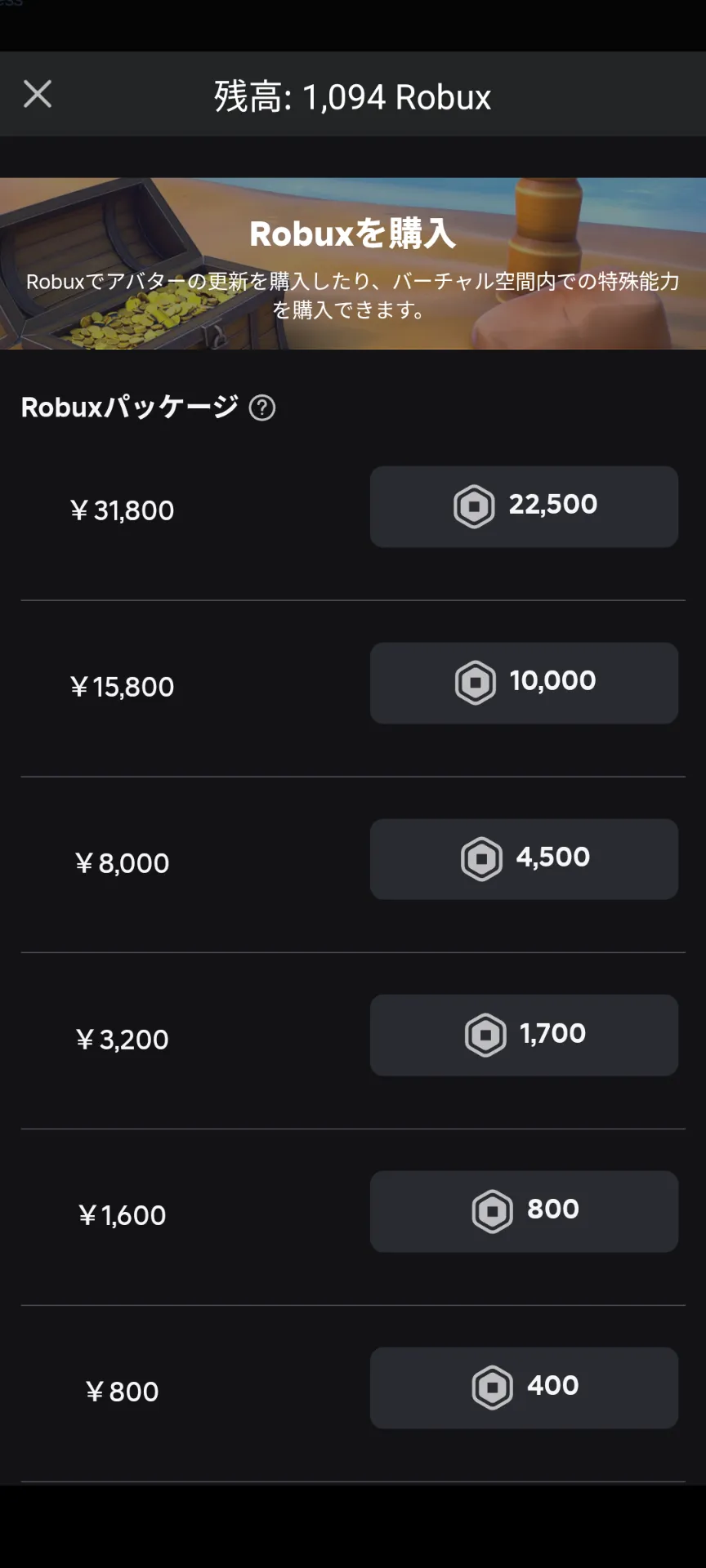The image size is (706, 1568).
Task: Select the ¥31,800 price label
Action: 123,511
